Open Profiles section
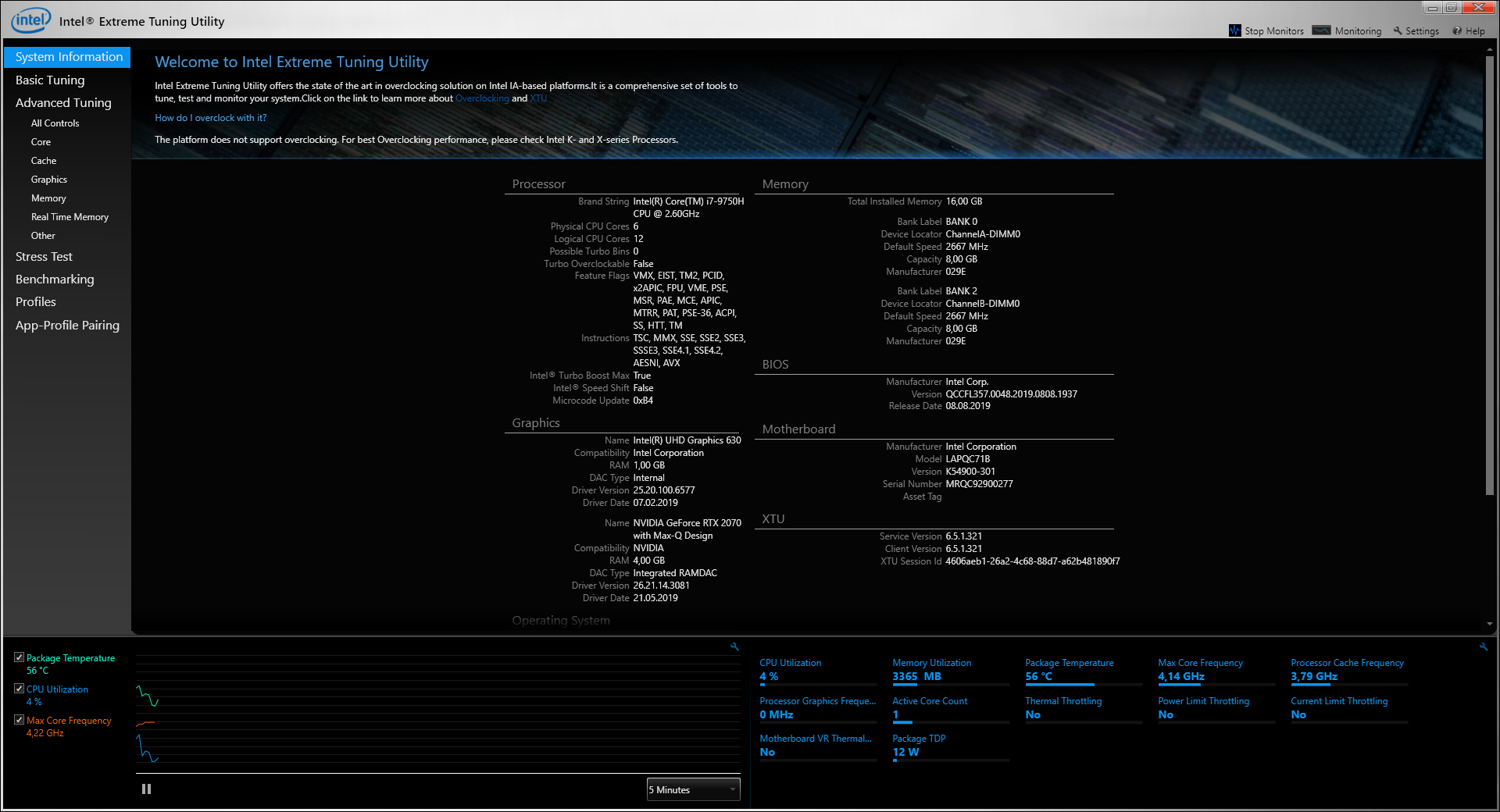 [36, 302]
